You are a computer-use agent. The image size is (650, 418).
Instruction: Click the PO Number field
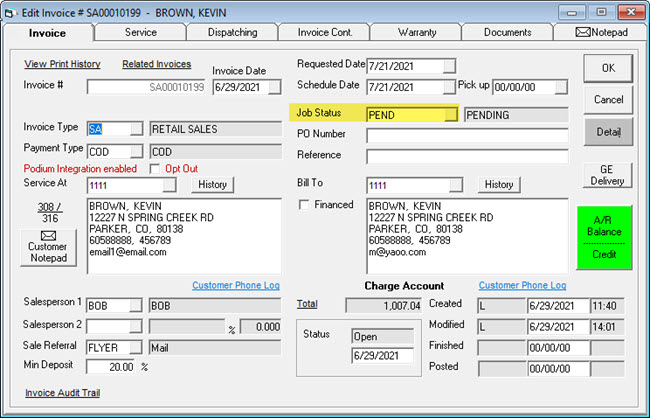point(467,135)
